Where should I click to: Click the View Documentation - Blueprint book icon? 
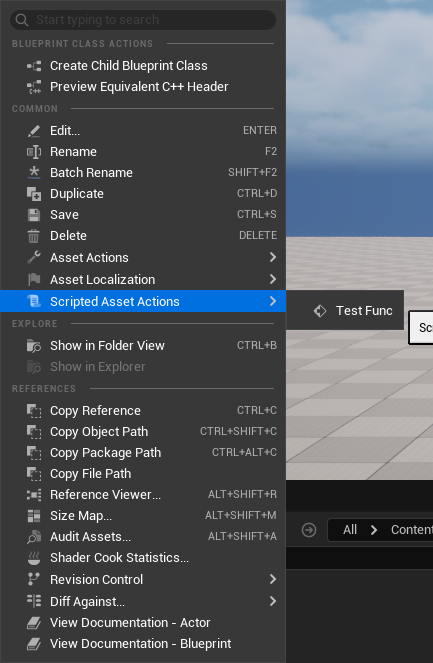(34, 644)
